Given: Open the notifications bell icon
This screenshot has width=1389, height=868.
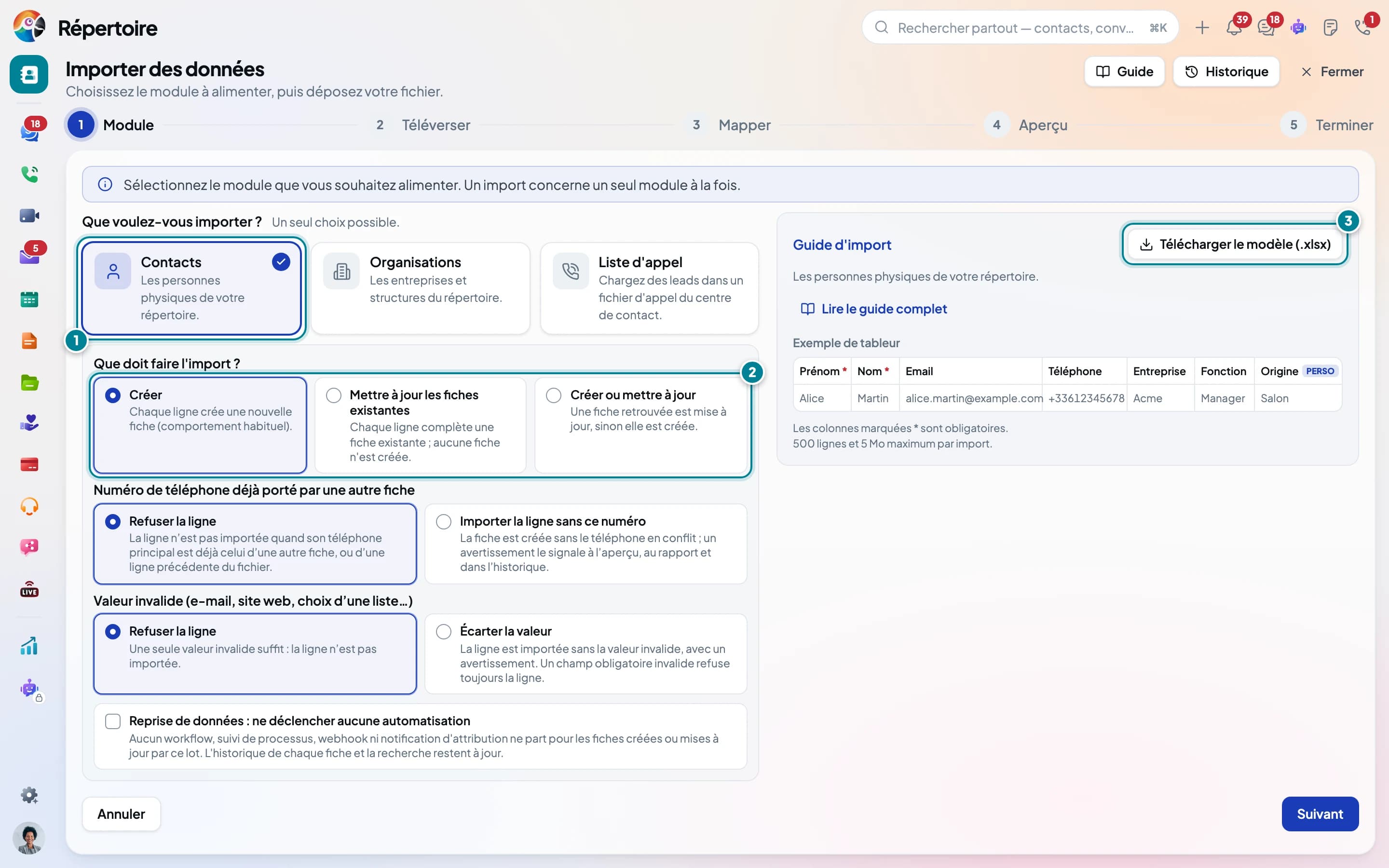Looking at the screenshot, I should coord(1233,27).
